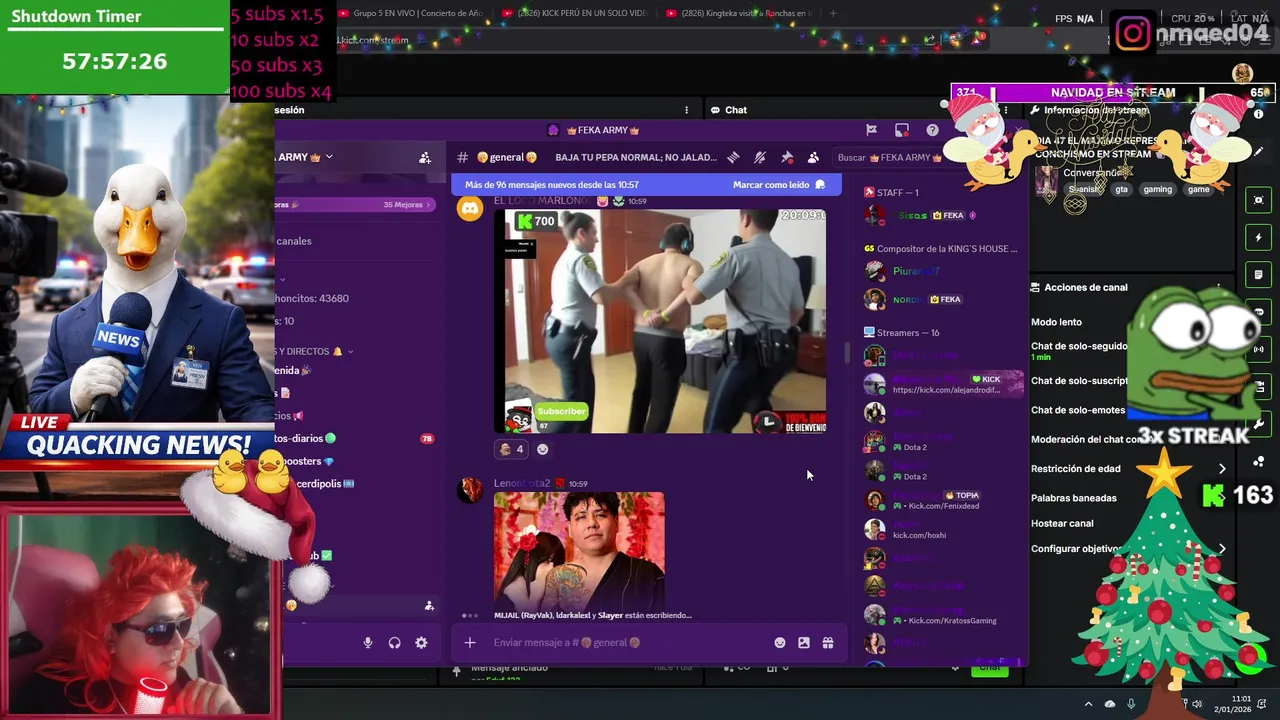
Task: Search in the 'Buscar FEKA ARMY' field
Action: click(886, 157)
